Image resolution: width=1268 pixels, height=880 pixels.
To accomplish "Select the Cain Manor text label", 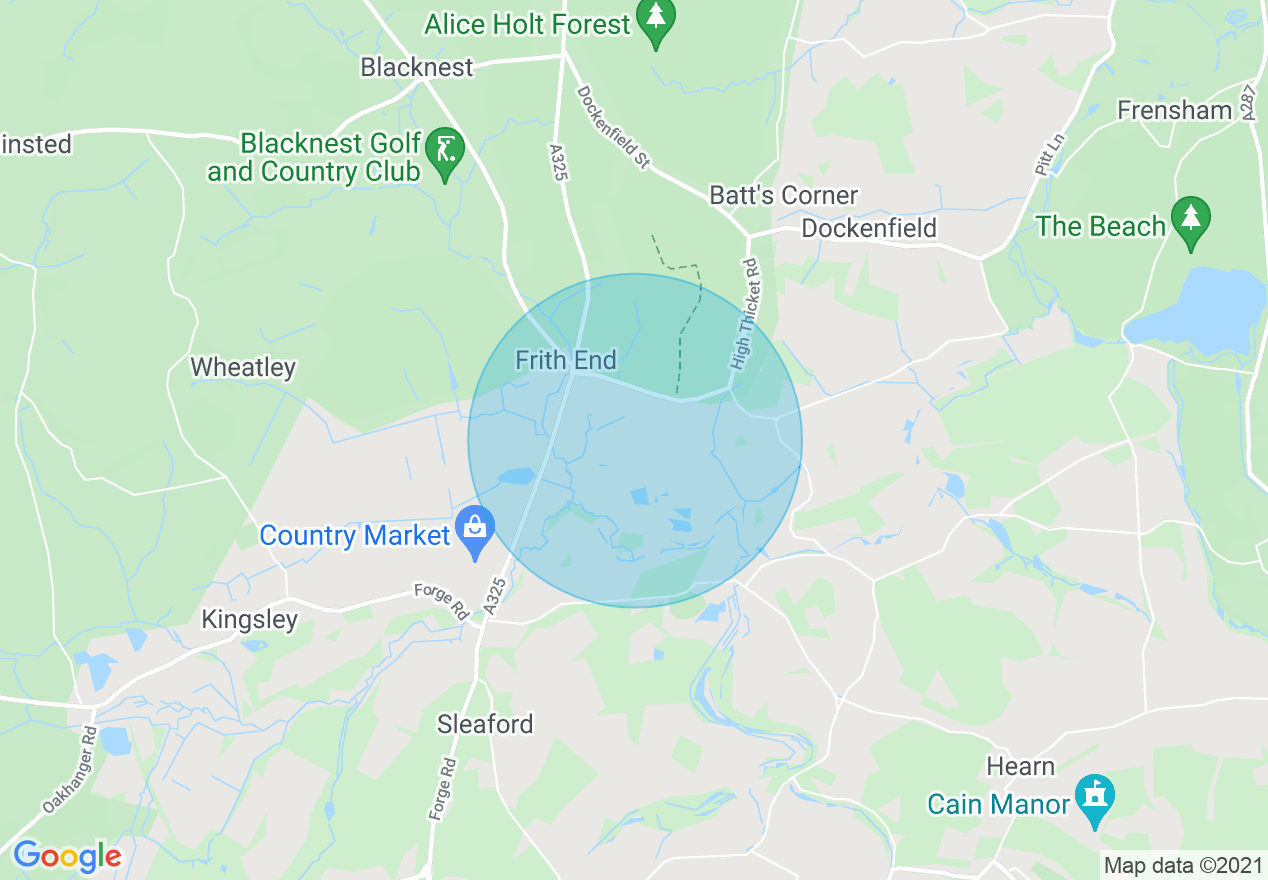I will point(999,804).
